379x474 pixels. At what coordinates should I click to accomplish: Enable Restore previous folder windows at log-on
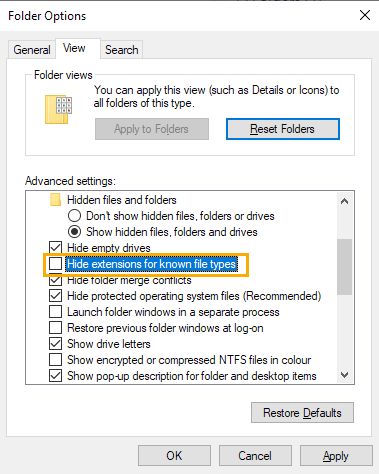click(x=55, y=328)
